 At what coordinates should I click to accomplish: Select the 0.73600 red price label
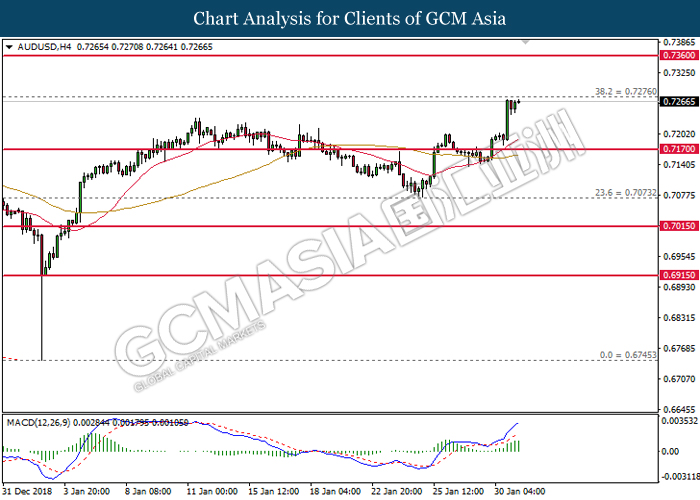[679, 55]
